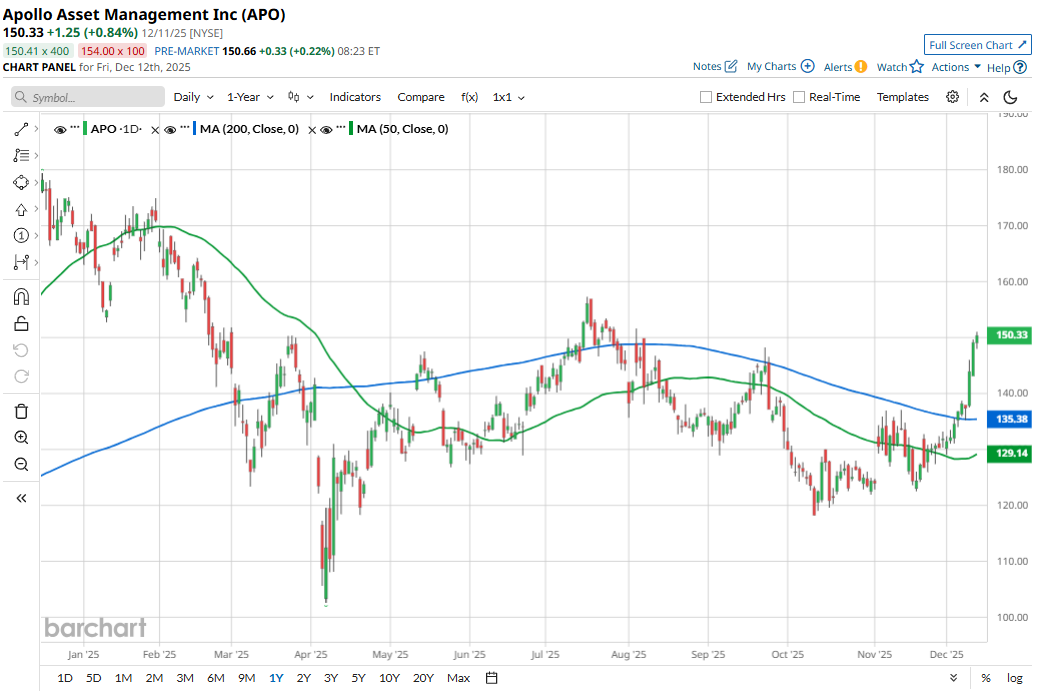Click the trash can delete icon

tap(21, 411)
